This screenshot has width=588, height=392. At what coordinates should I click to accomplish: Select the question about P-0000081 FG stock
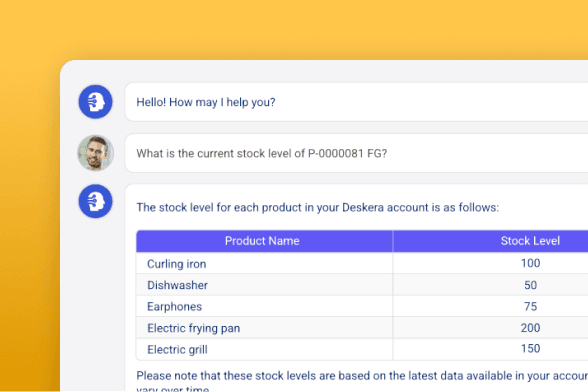pyautogui.click(x=262, y=153)
